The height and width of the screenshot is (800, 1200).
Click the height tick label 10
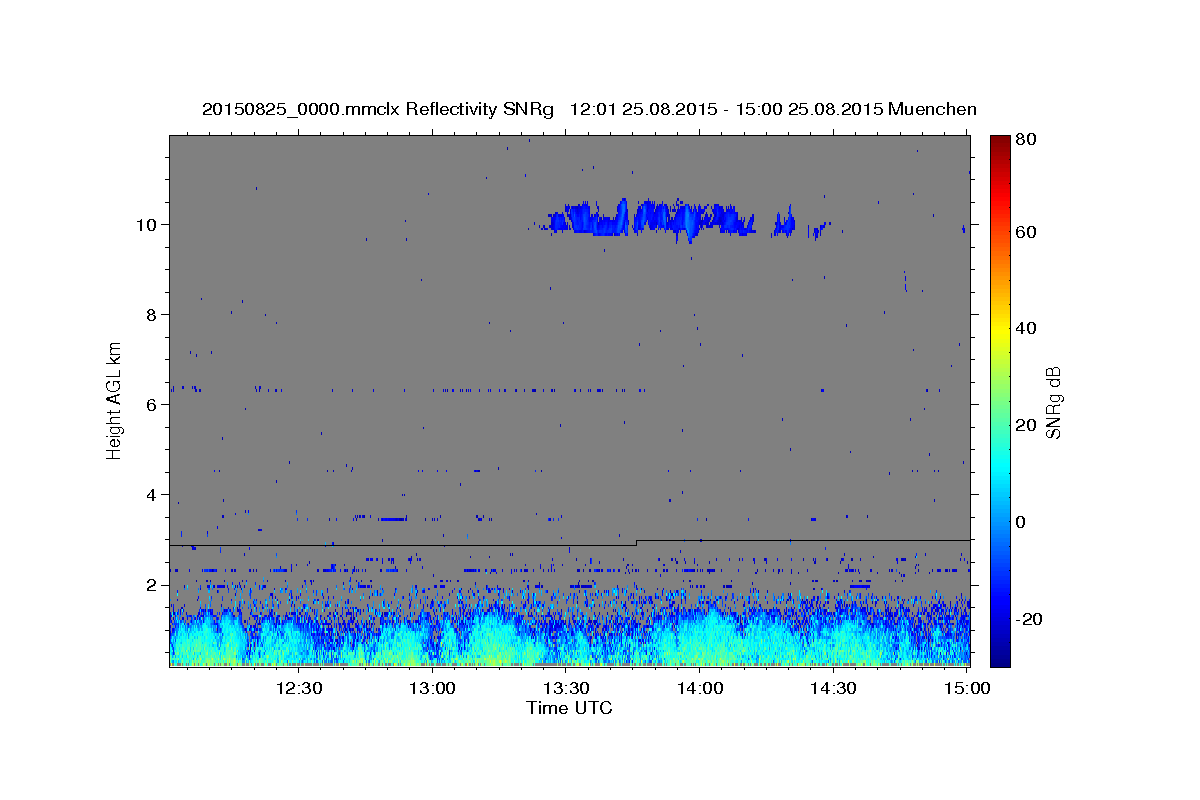pyautogui.click(x=148, y=224)
